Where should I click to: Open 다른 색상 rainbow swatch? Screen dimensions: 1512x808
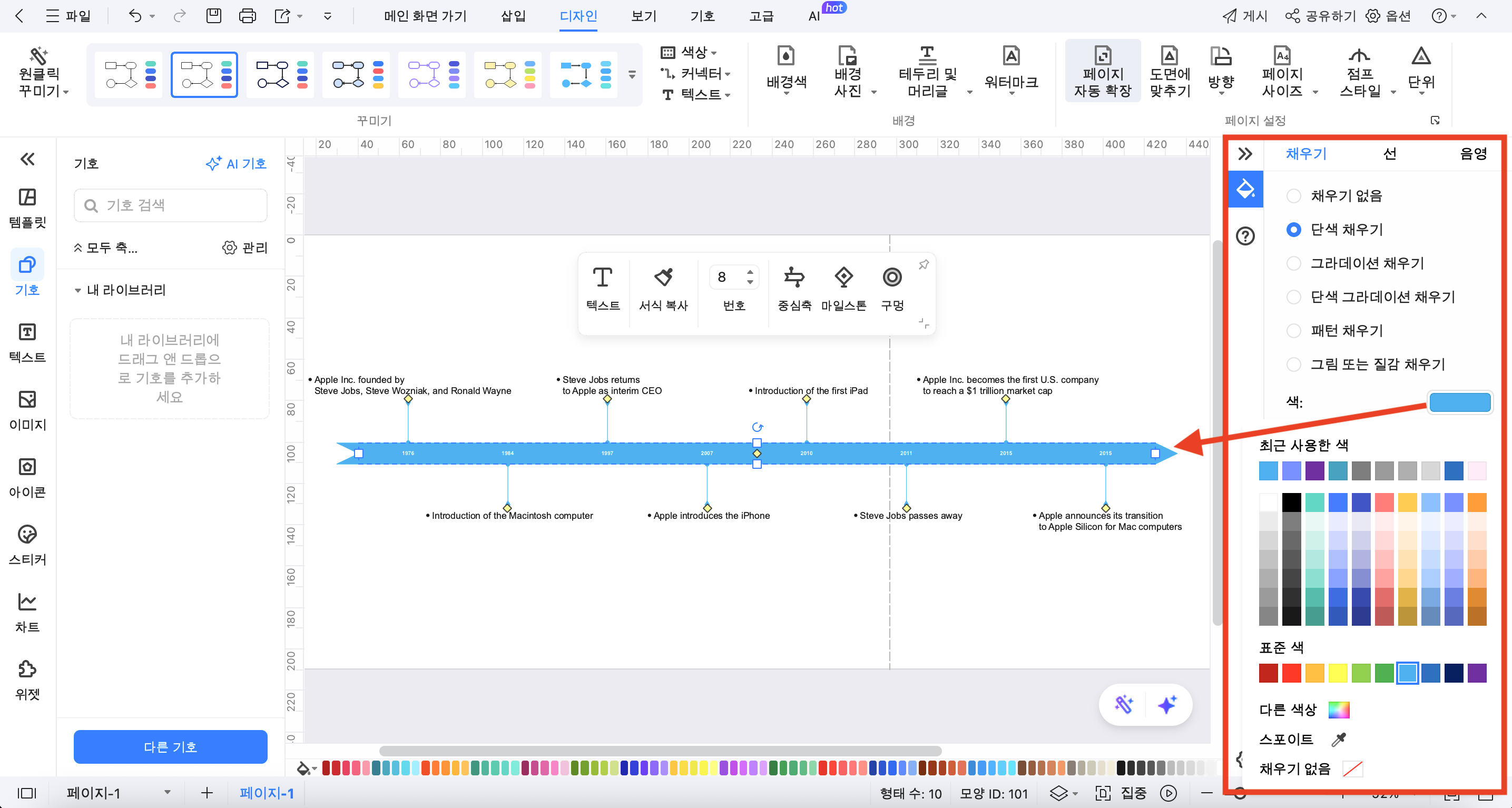point(1339,710)
